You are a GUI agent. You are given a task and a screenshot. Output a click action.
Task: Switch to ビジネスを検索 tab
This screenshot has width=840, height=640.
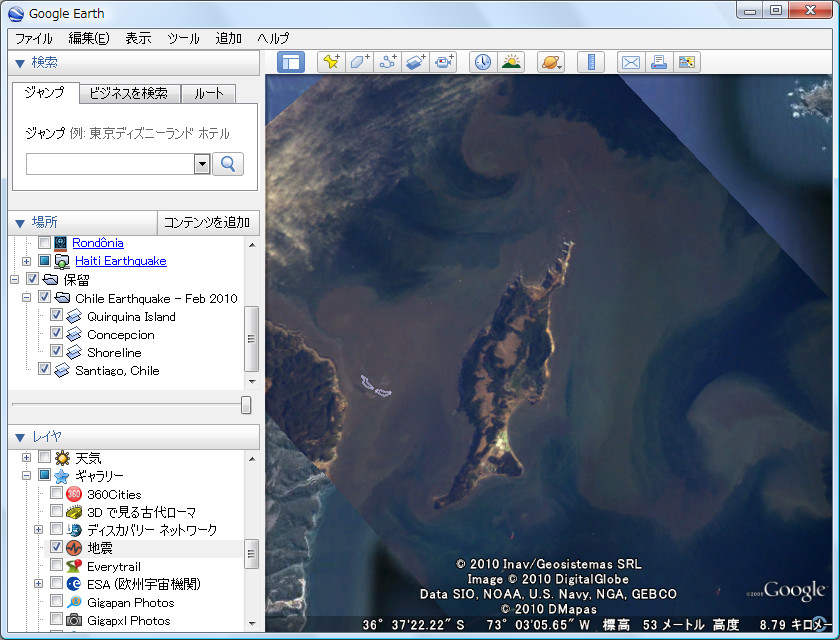point(129,94)
